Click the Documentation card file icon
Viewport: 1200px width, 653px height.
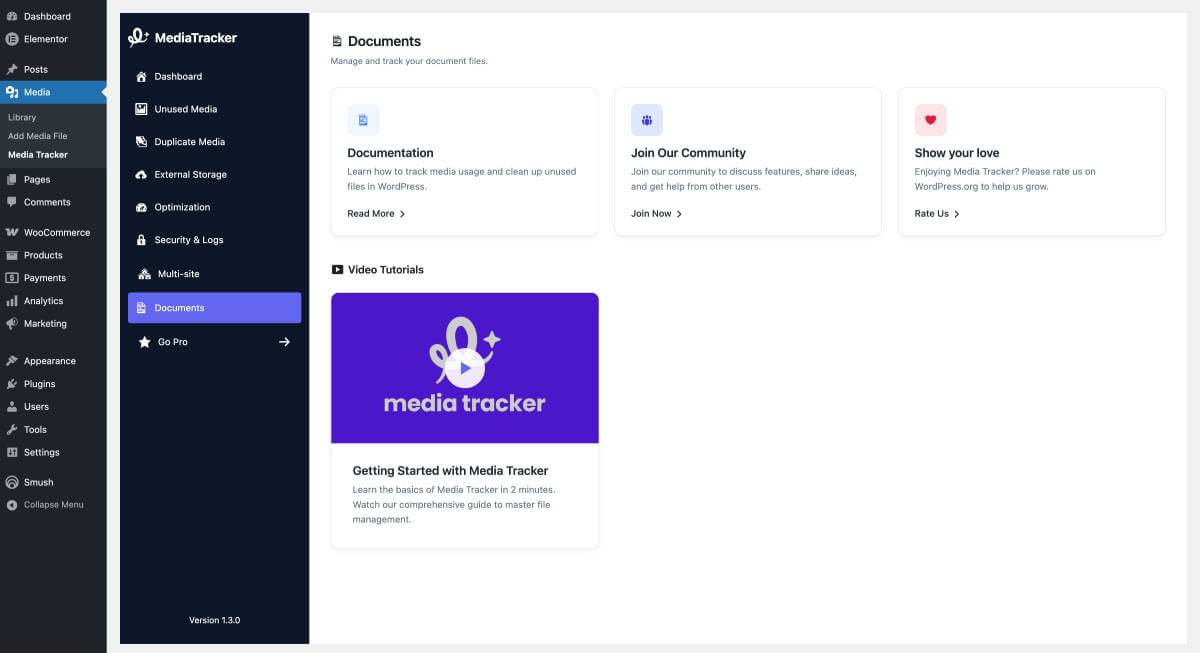(363, 120)
